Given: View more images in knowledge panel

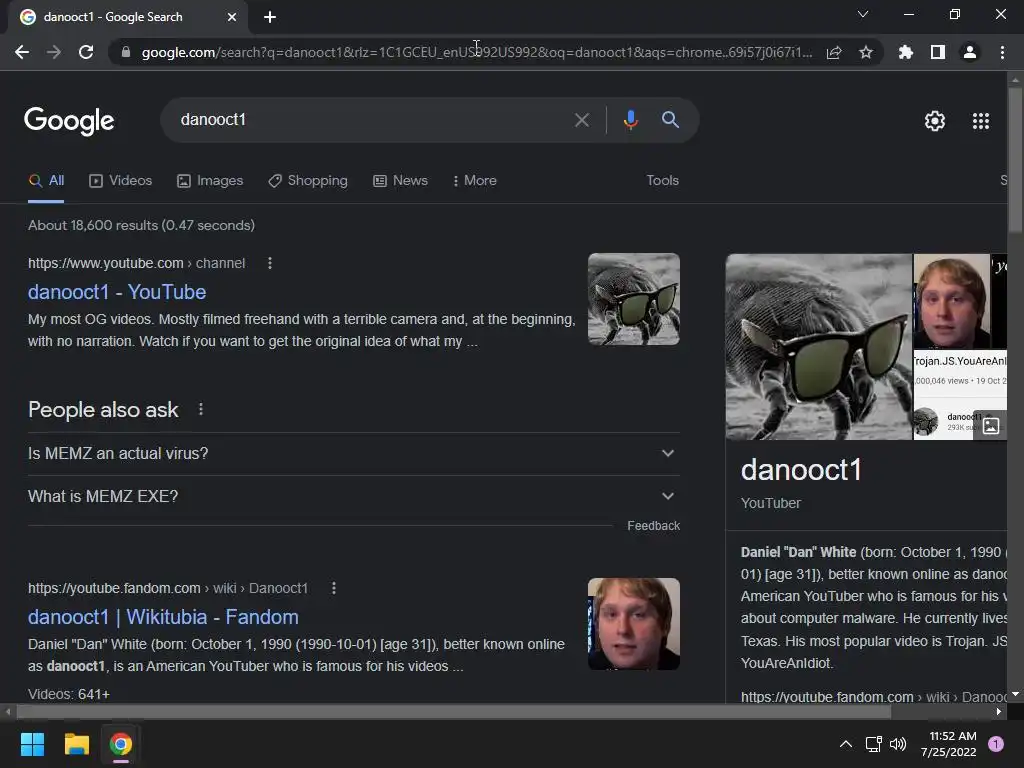Looking at the screenshot, I should pyautogui.click(x=991, y=426).
